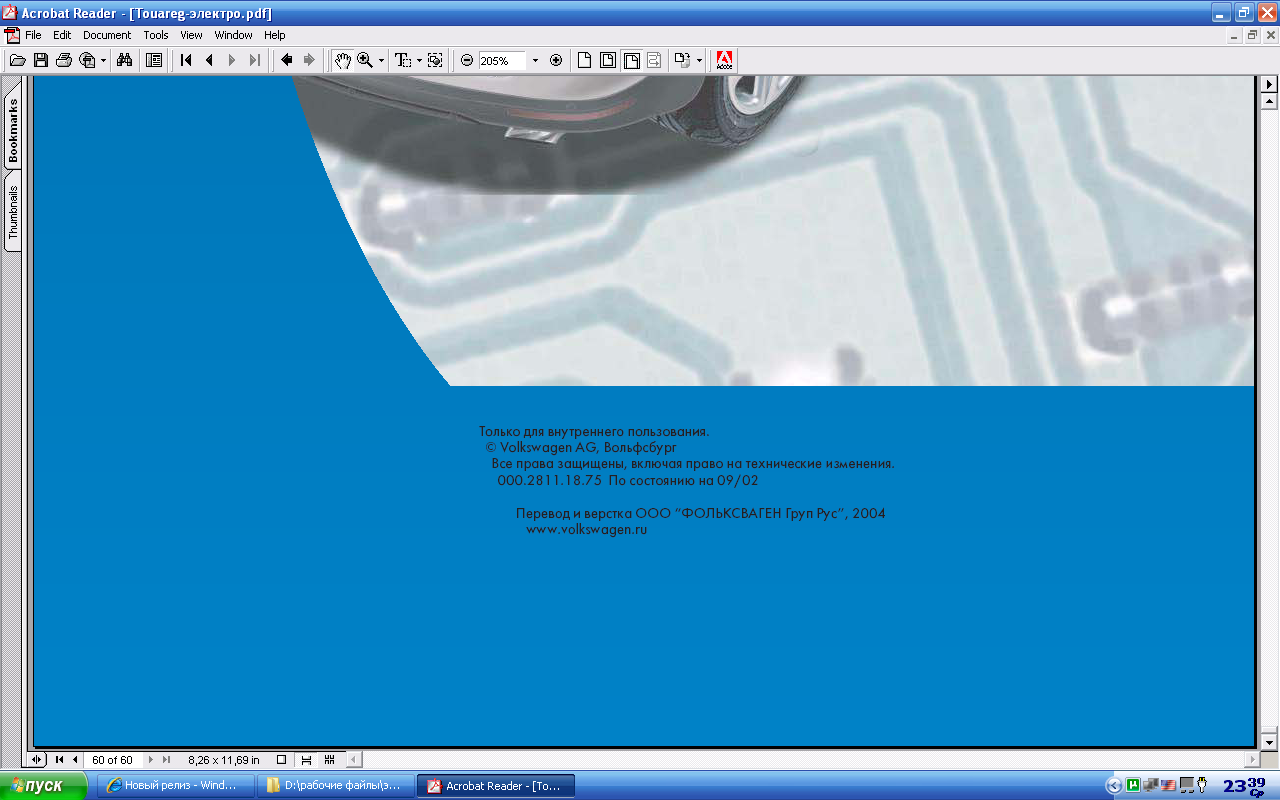Click the Open file folder icon
1280x800 pixels.
[x=17, y=60]
